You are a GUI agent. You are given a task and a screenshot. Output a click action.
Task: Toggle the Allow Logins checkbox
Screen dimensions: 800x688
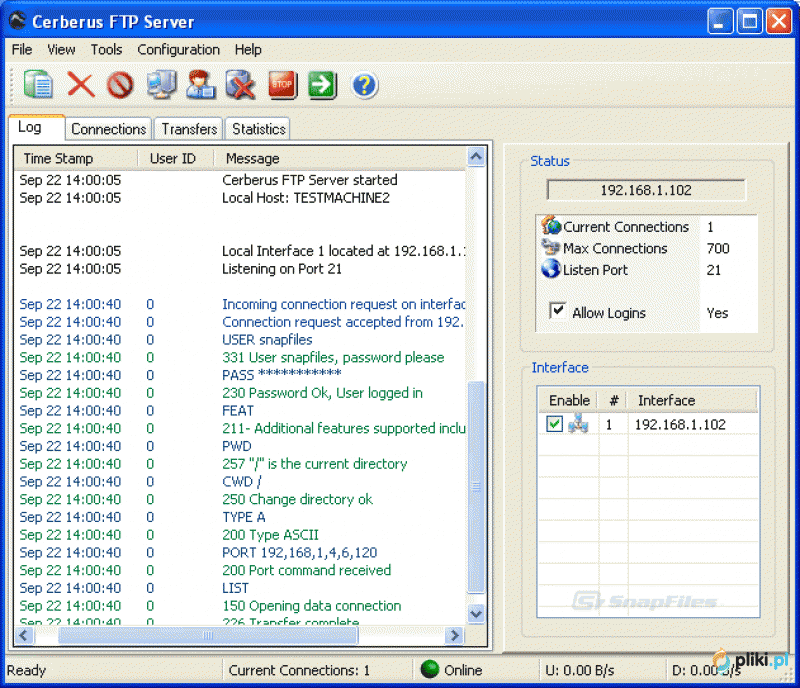[557, 310]
